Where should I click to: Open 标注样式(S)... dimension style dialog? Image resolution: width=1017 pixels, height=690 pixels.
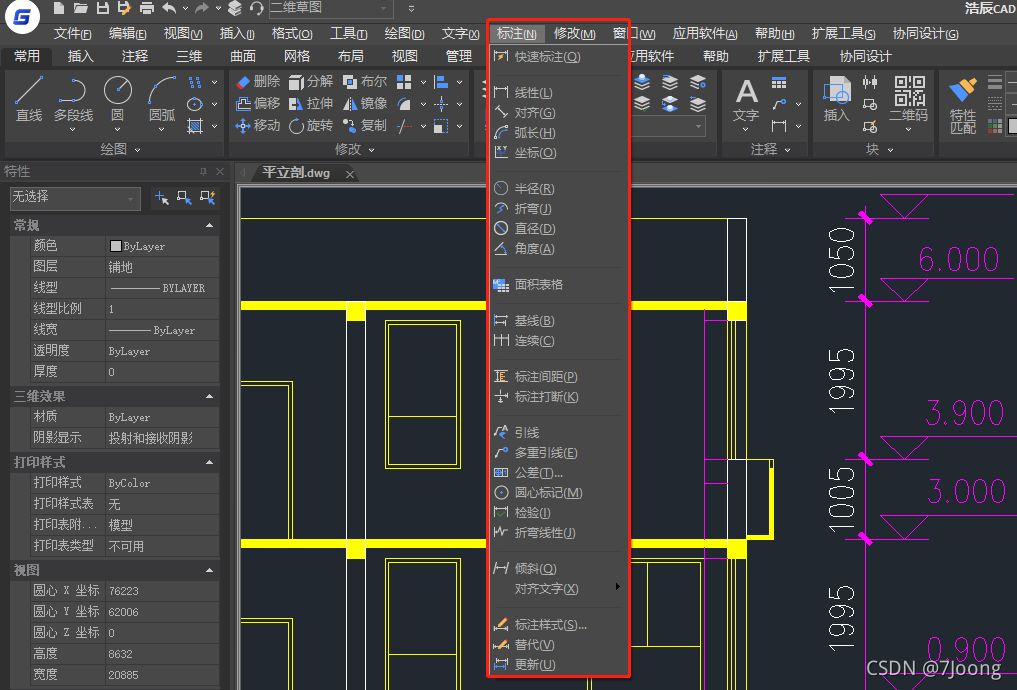pos(559,625)
